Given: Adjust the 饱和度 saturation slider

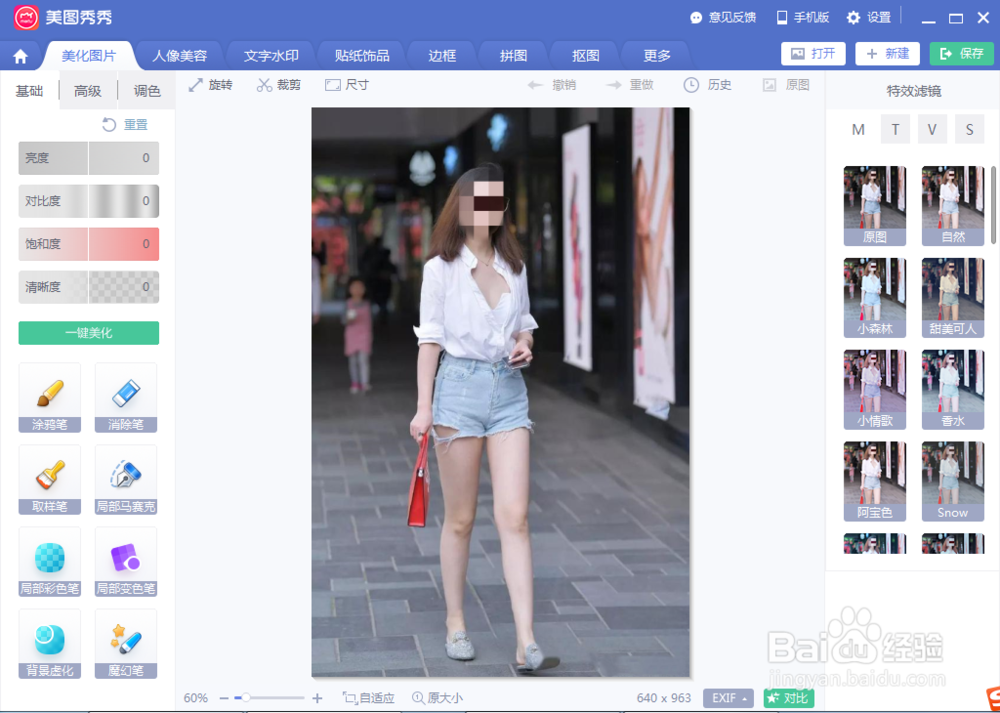Looking at the screenshot, I should (89, 244).
